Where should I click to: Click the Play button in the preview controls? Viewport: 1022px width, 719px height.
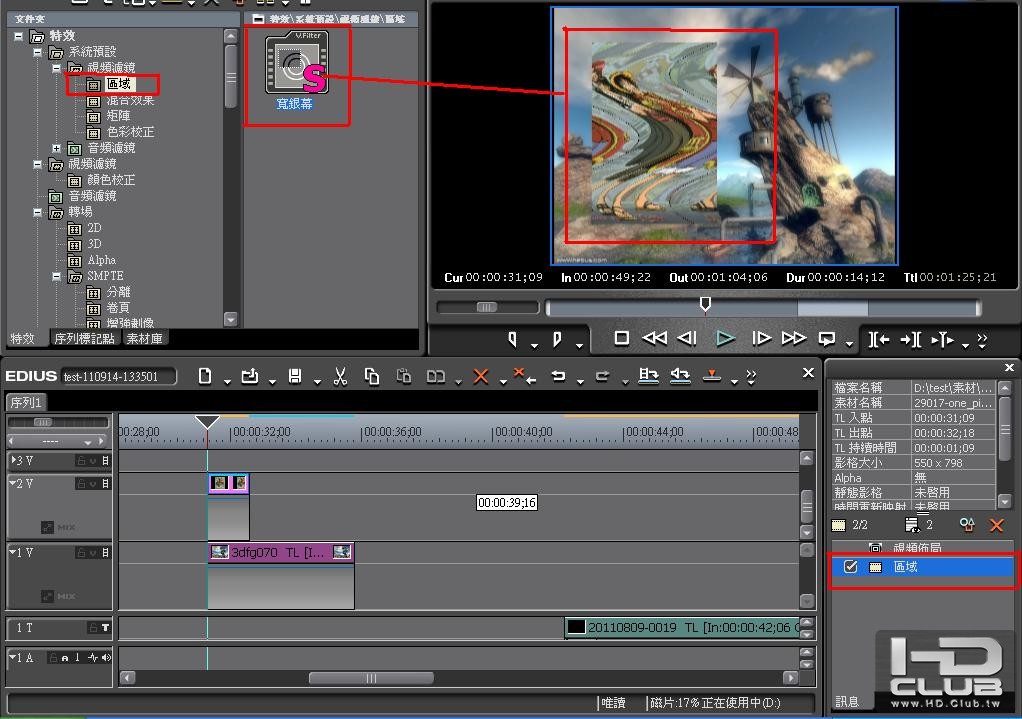coord(725,338)
